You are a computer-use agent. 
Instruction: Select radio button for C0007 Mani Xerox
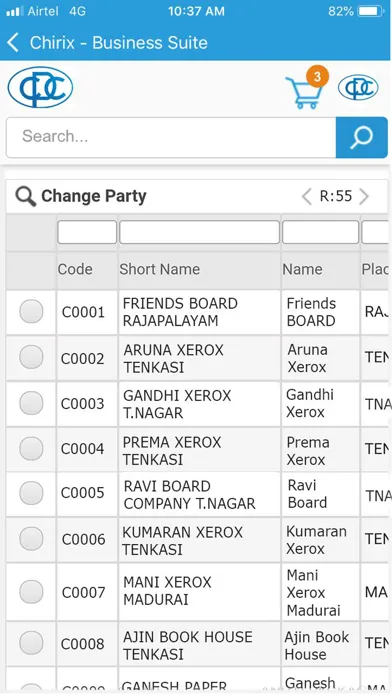[31, 592]
